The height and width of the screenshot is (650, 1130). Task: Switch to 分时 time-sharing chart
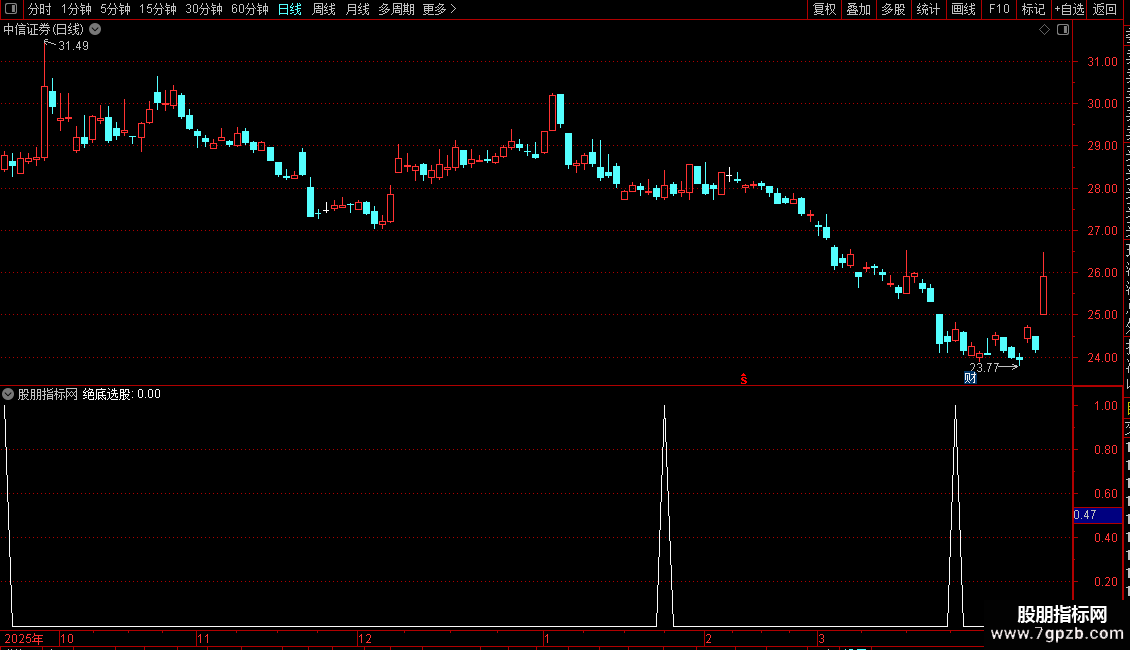pyautogui.click(x=40, y=9)
